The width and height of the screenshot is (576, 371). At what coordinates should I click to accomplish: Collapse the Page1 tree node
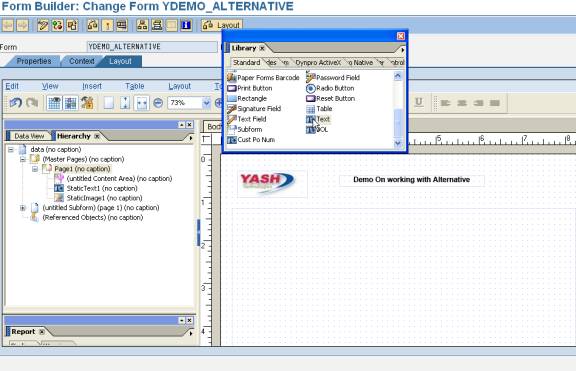35,169
